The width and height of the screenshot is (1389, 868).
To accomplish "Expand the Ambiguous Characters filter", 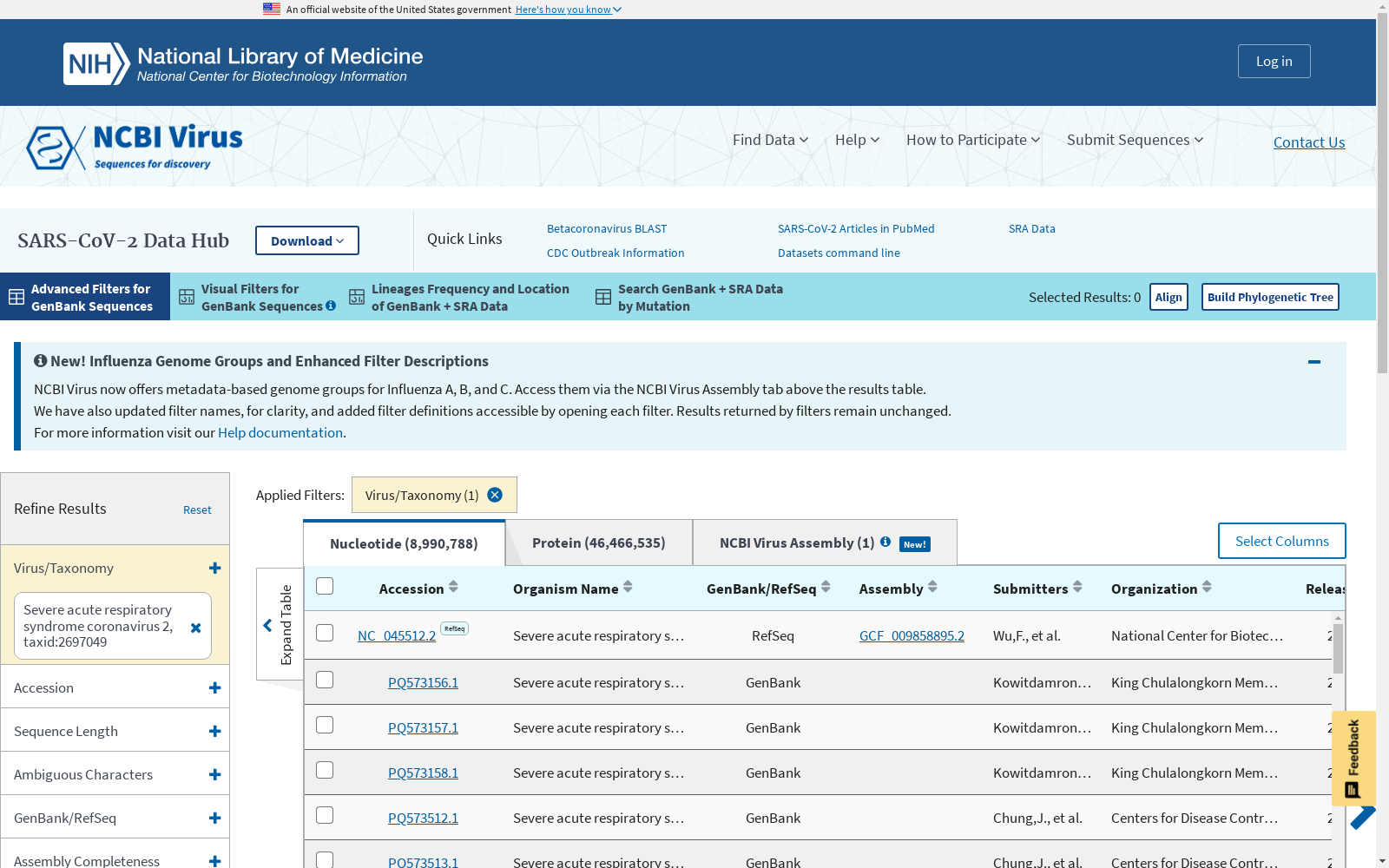I will (x=214, y=774).
